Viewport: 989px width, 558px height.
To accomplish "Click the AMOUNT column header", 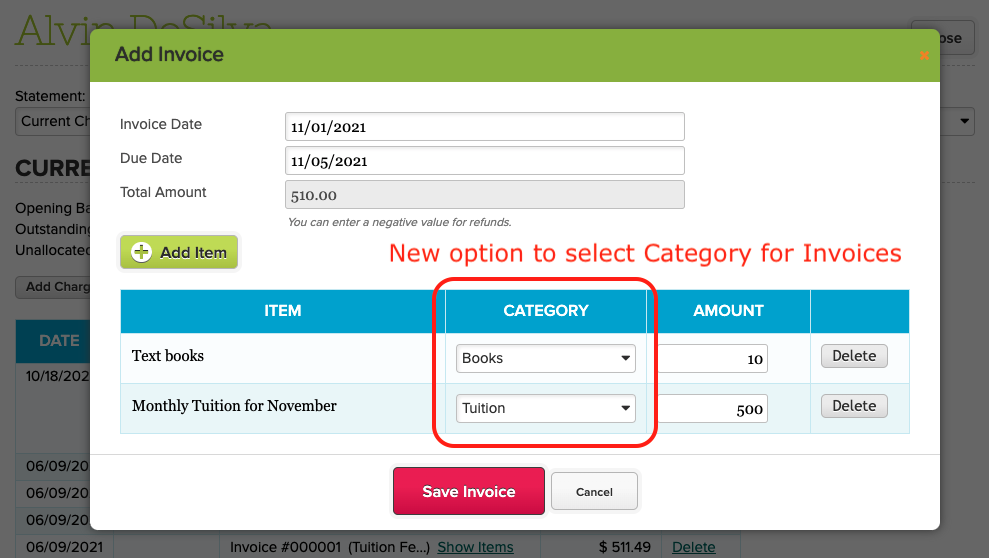I will [728, 311].
